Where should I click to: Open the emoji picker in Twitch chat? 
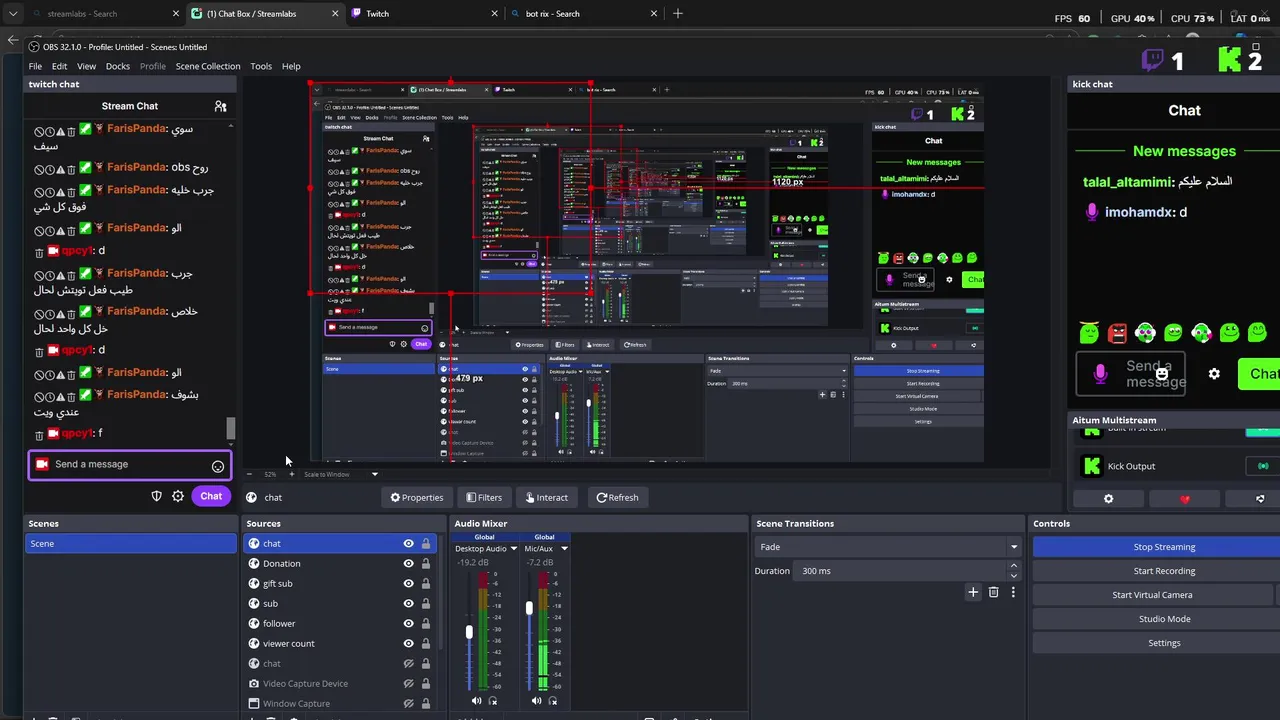point(218,466)
